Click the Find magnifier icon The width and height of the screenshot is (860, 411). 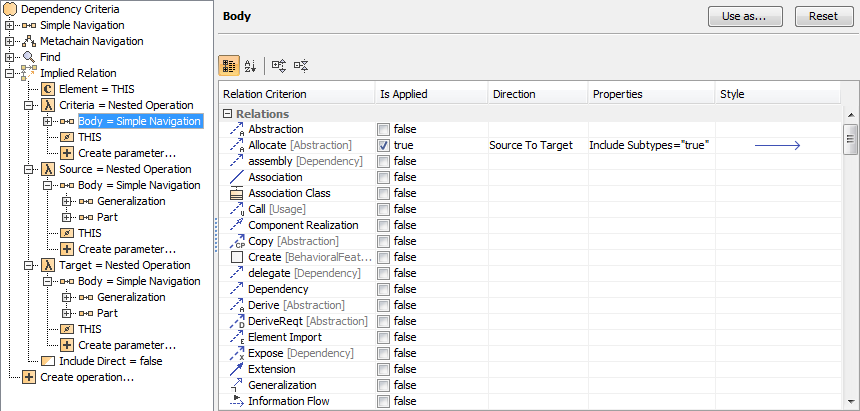pos(28,57)
